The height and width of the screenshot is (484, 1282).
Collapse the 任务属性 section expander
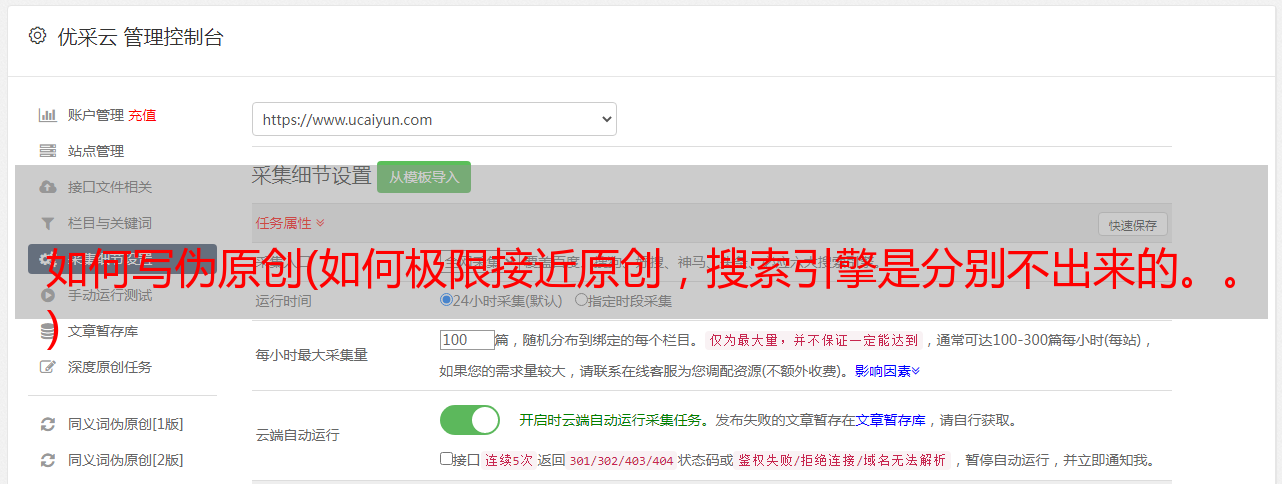290,223
